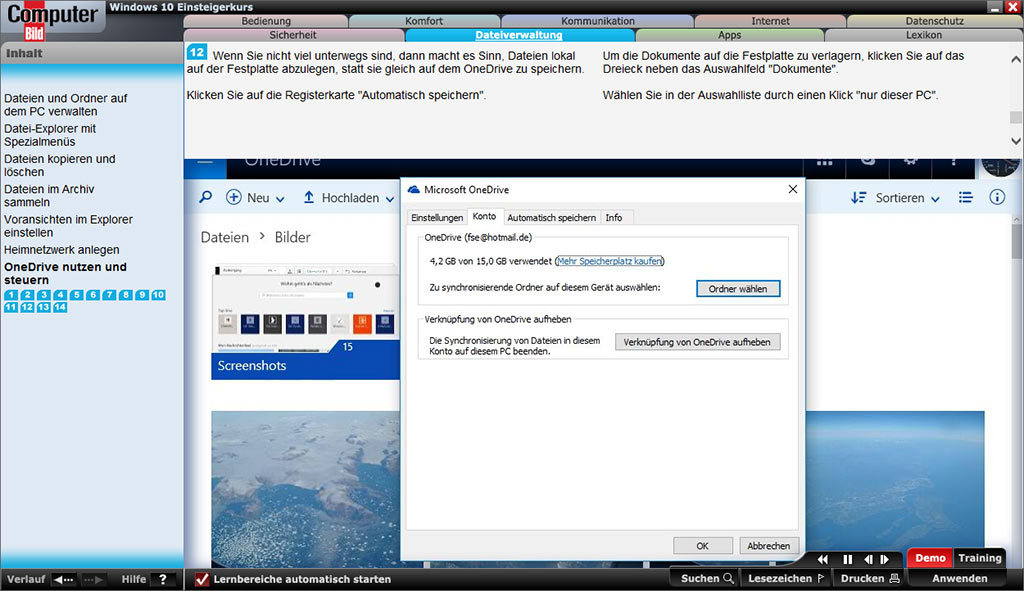
Task: Click OK in OneDrive dialog
Action: (x=702, y=545)
